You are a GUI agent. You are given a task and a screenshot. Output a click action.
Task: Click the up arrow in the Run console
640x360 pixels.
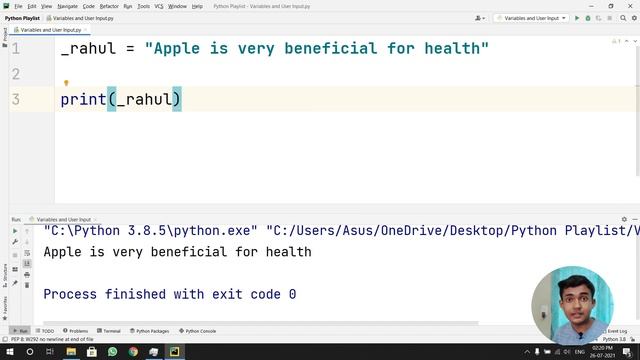(x=27, y=231)
